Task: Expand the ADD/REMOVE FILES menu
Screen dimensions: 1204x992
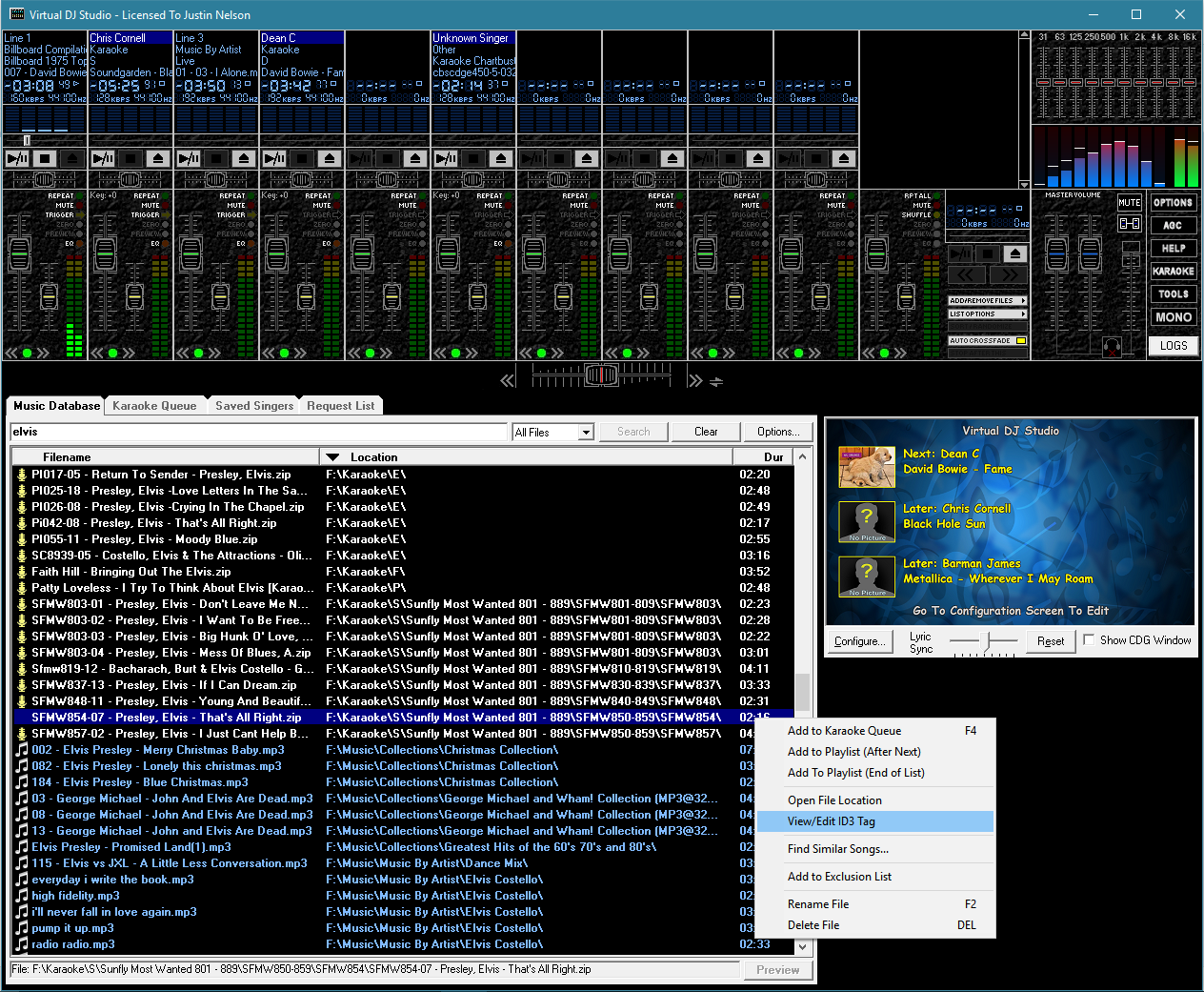Action: pyautogui.click(x=988, y=300)
